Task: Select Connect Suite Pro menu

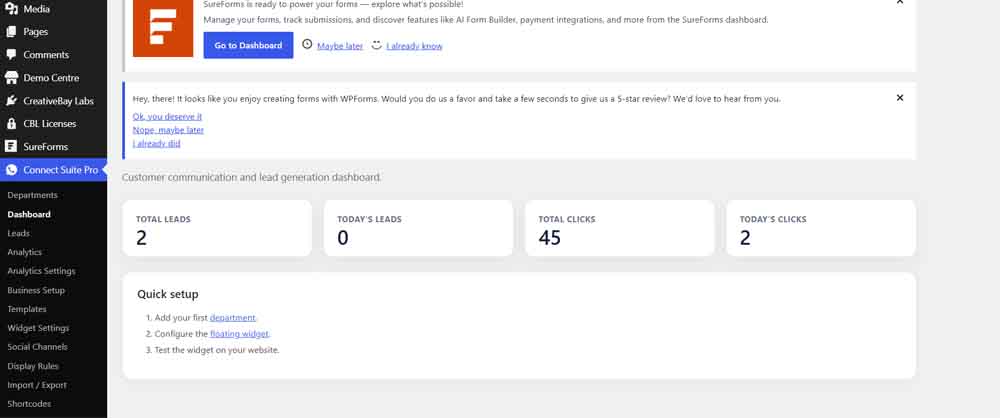Action: point(54,170)
